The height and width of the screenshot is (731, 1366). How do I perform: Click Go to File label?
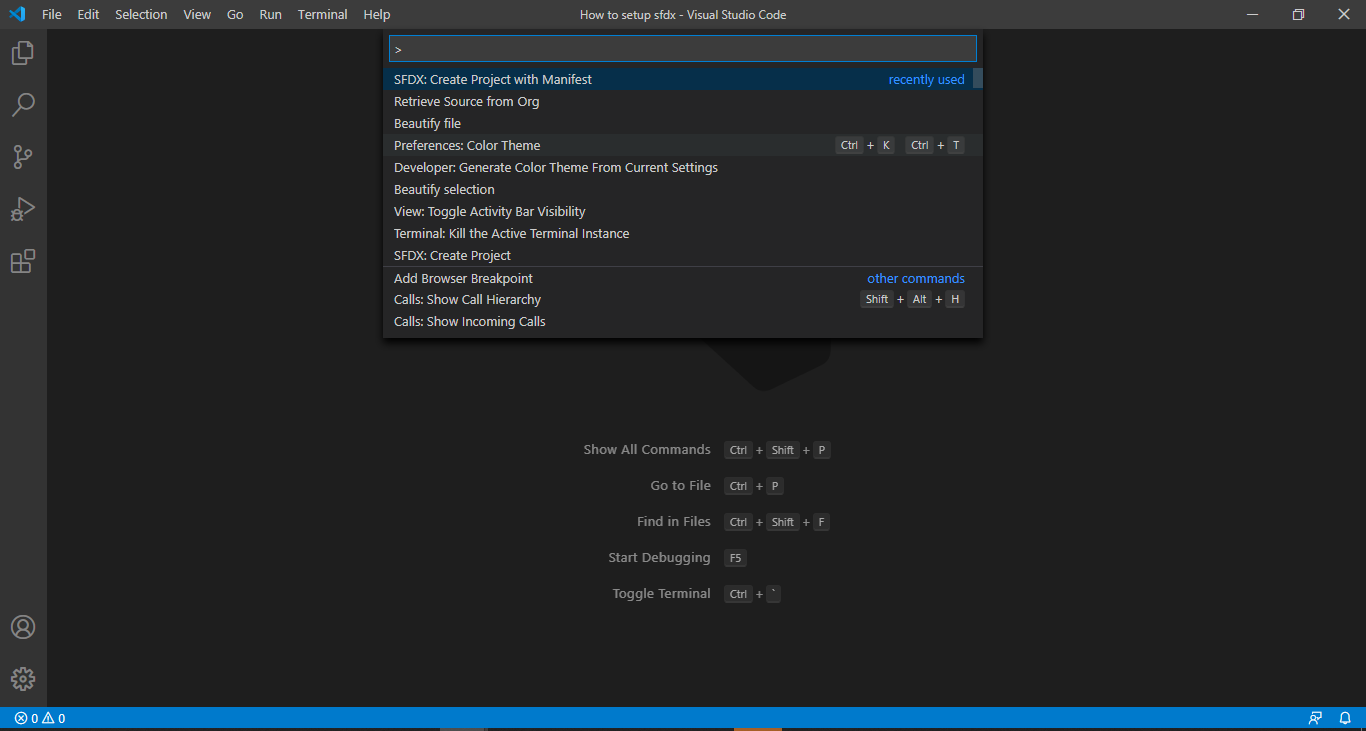coord(681,486)
